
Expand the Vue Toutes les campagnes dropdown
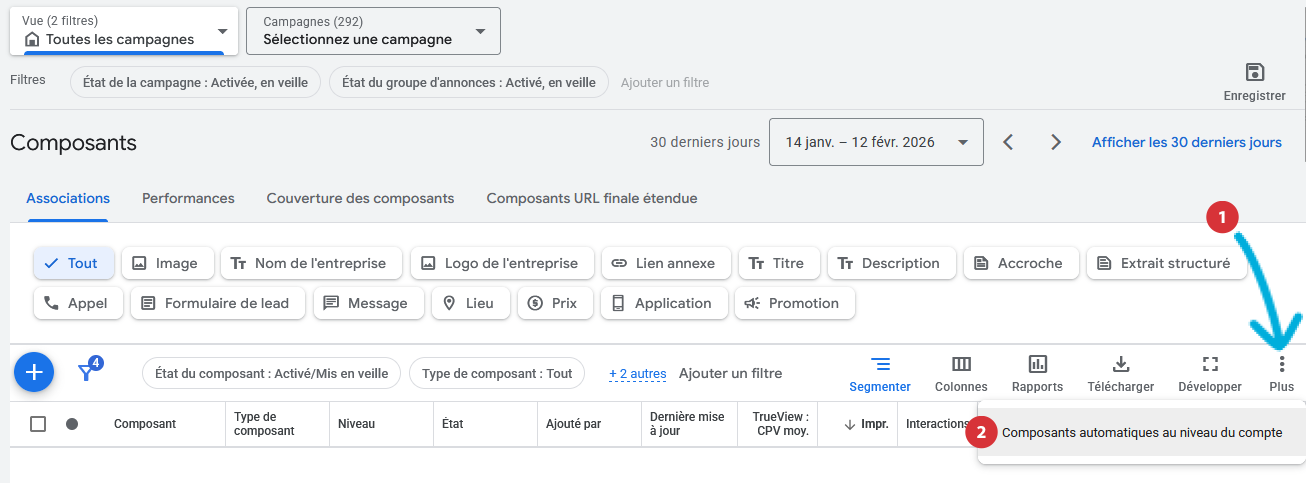124,31
